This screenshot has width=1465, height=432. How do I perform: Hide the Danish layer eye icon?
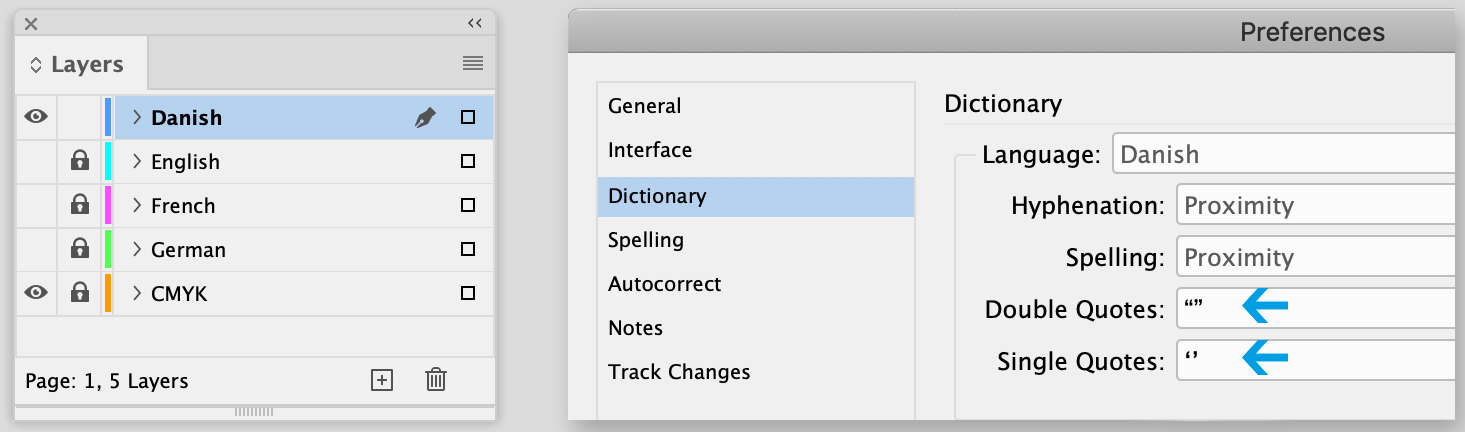(36, 118)
